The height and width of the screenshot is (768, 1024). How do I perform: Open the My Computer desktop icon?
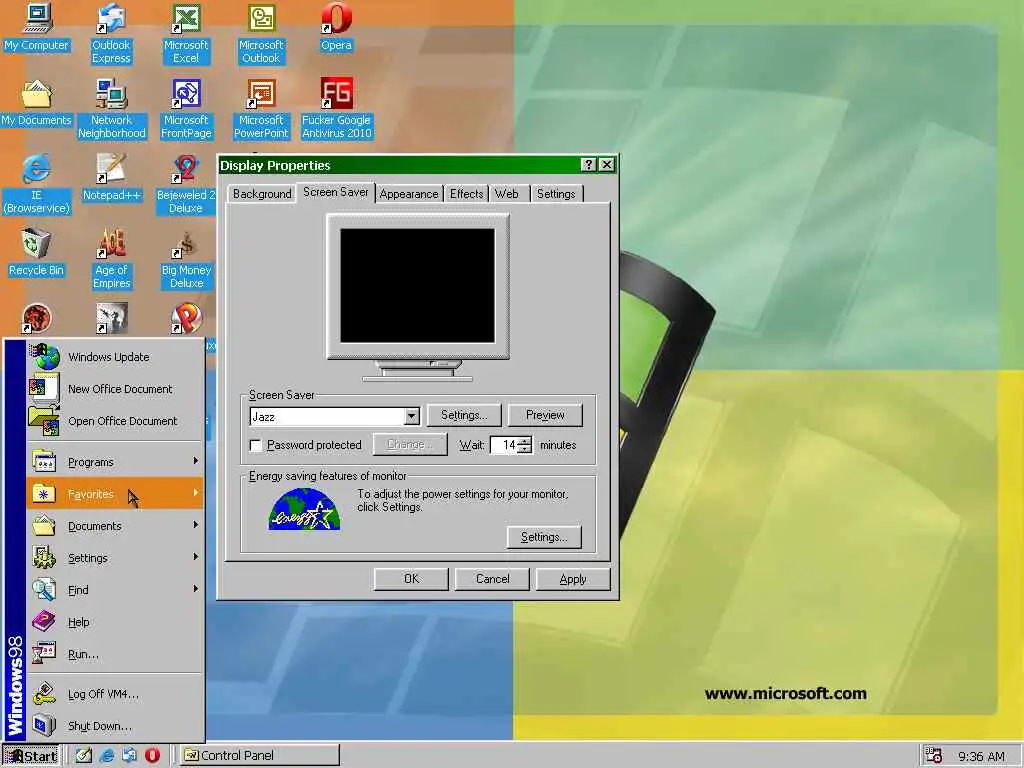37,26
